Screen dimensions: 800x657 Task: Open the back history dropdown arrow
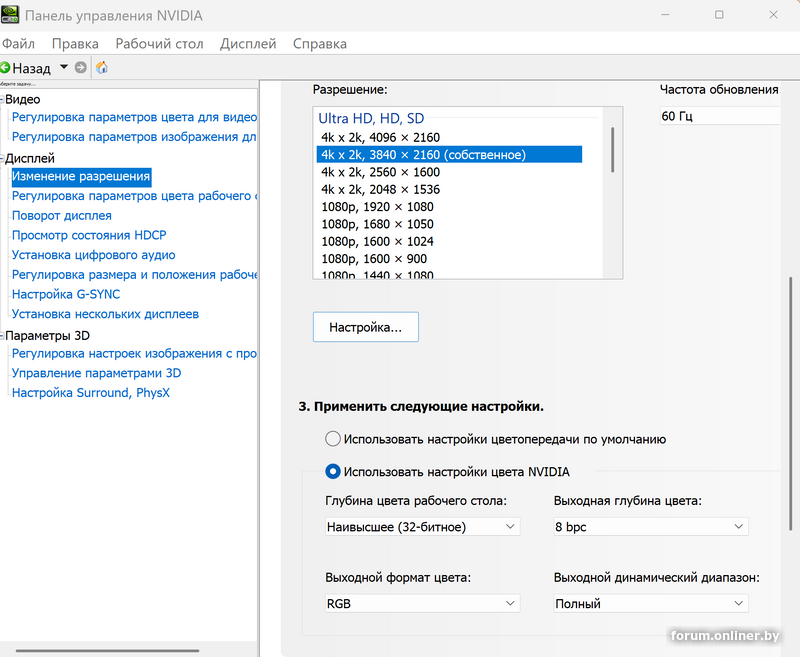(x=64, y=68)
